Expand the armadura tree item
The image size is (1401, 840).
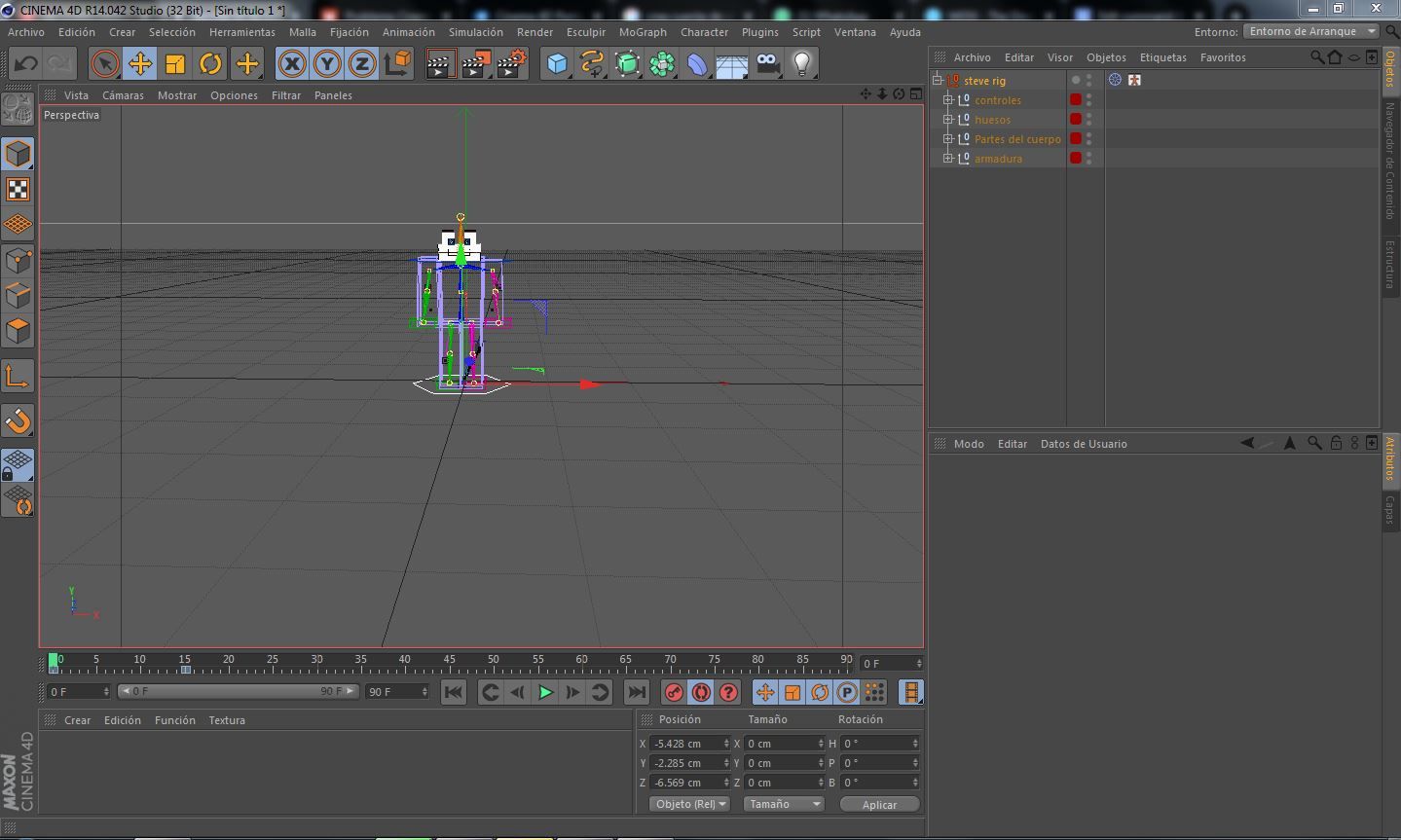pos(947,159)
